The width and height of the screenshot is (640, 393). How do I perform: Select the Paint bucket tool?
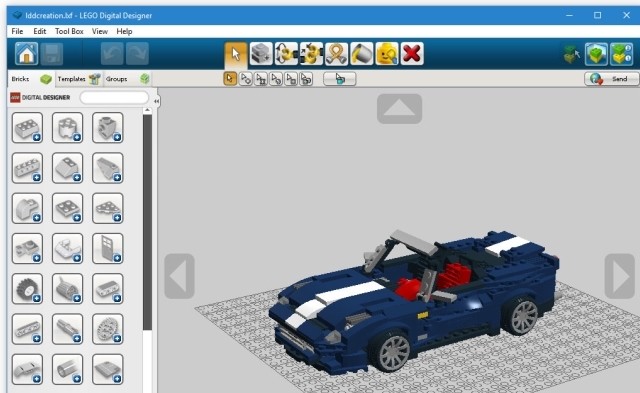pos(362,54)
